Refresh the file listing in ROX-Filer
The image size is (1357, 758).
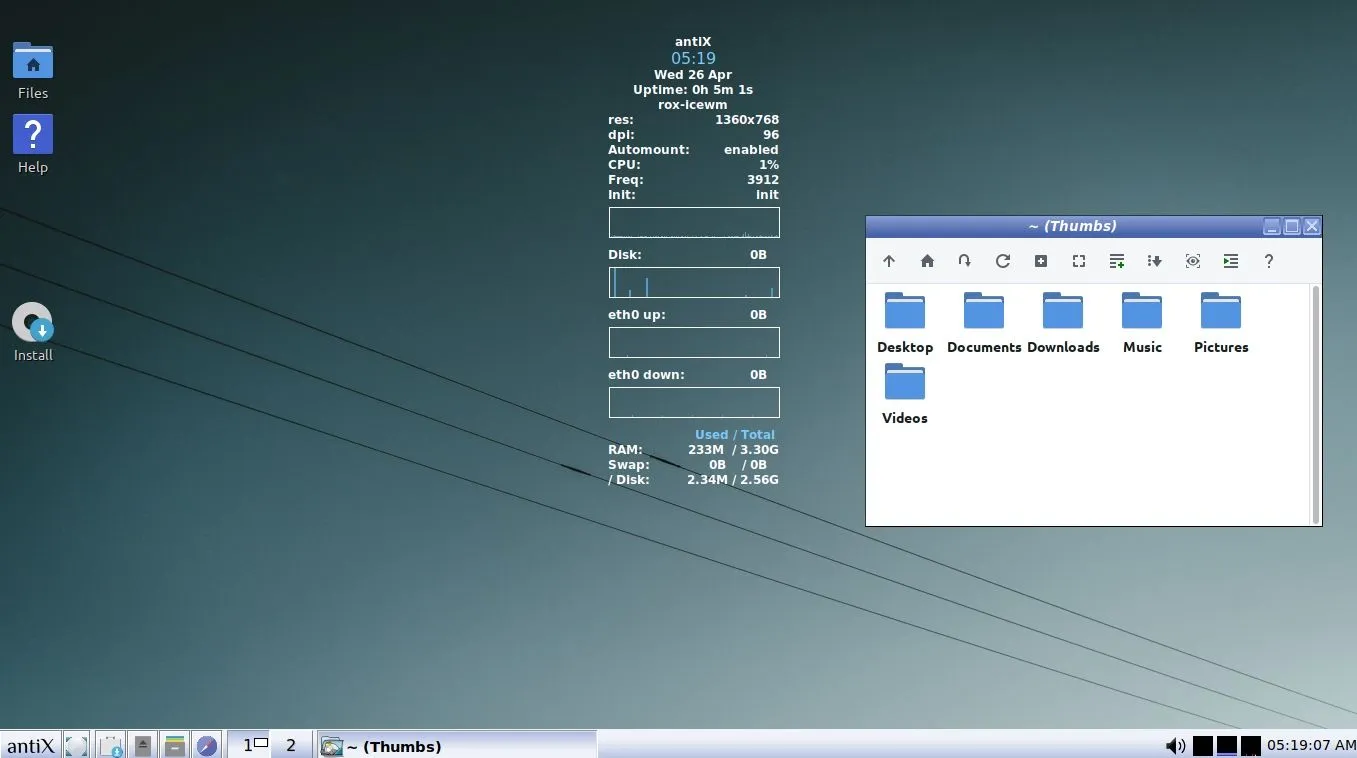1003,261
